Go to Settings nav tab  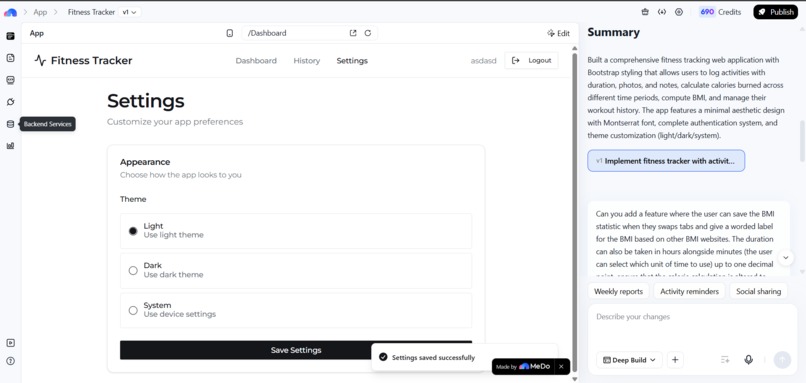pos(352,61)
